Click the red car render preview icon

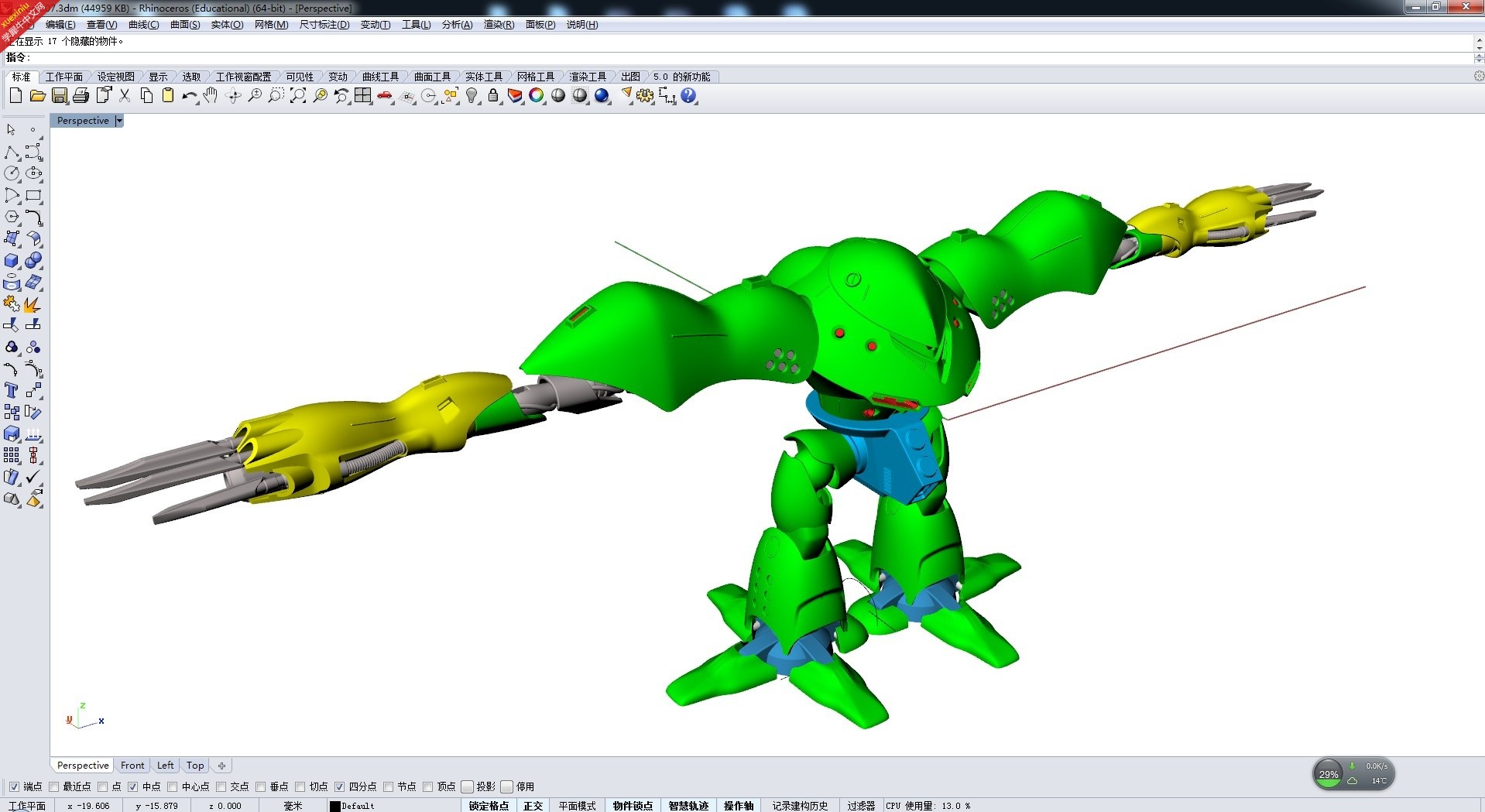[385, 96]
